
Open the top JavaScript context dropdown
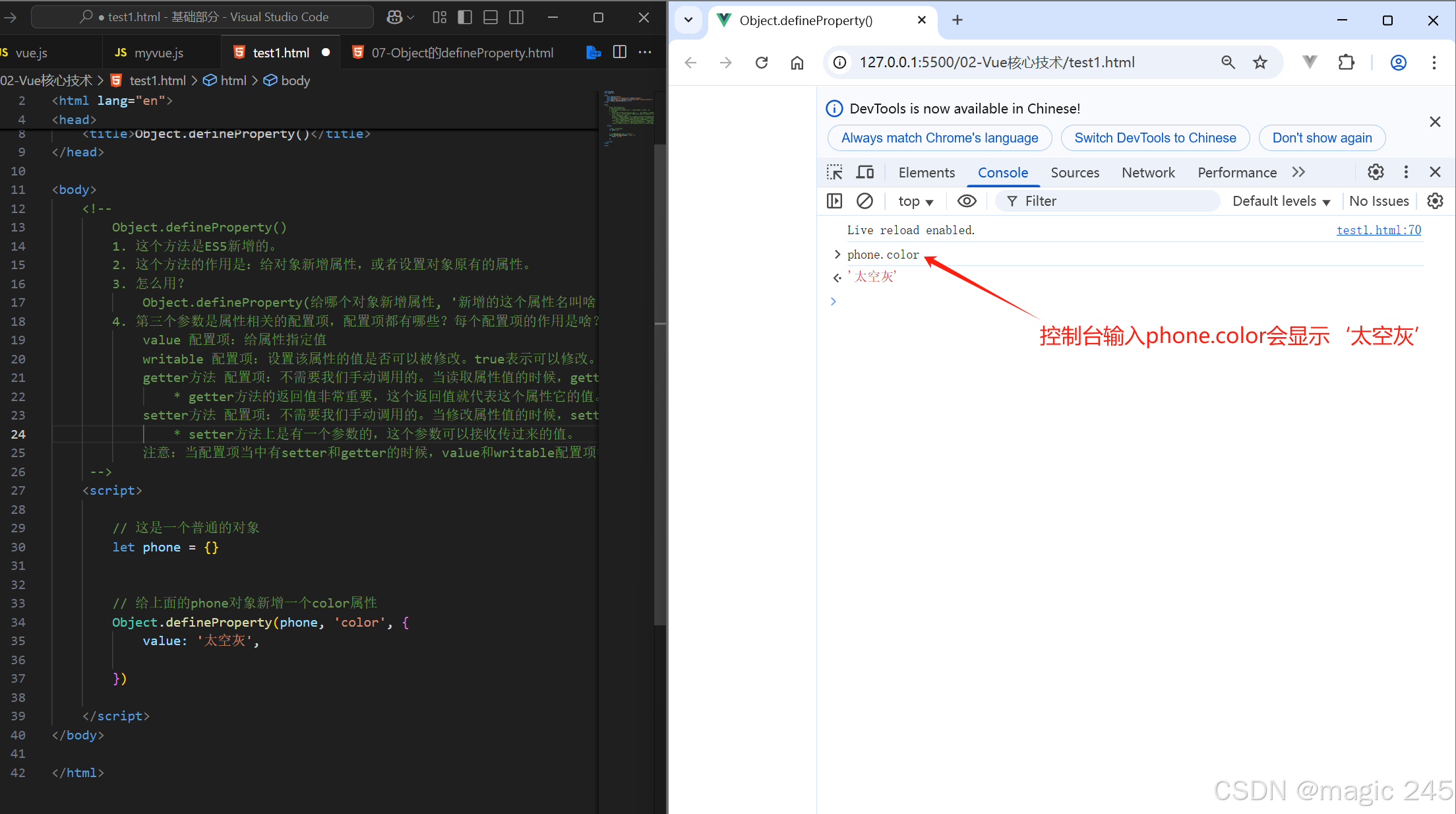[x=915, y=201]
